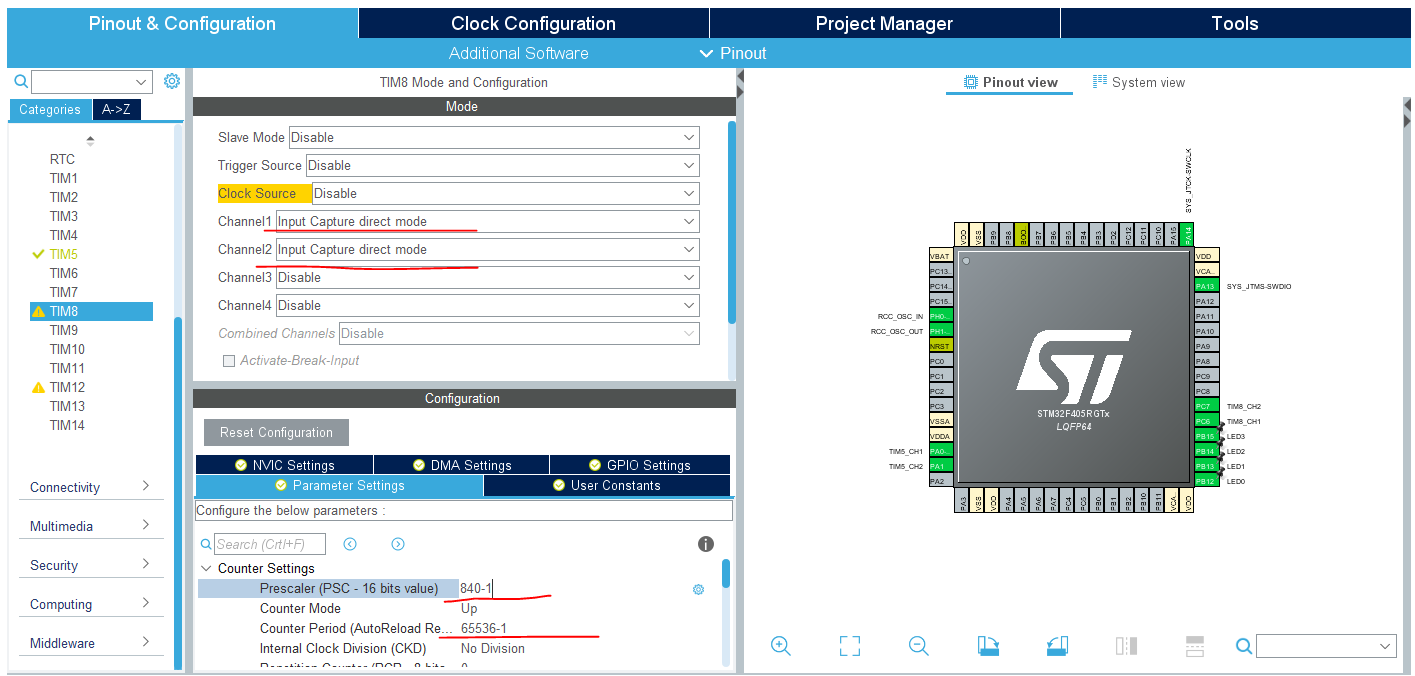Image resolution: width=1415 pixels, height=676 pixels.
Task: Open the Tools tab
Action: (1234, 23)
